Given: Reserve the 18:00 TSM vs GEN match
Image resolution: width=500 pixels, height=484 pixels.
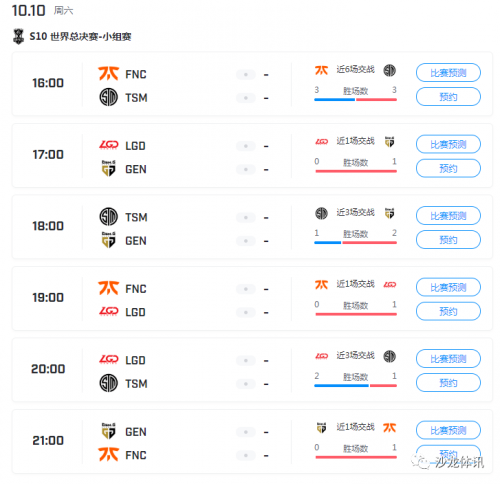Looking at the screenshot, I should point(448,240).
